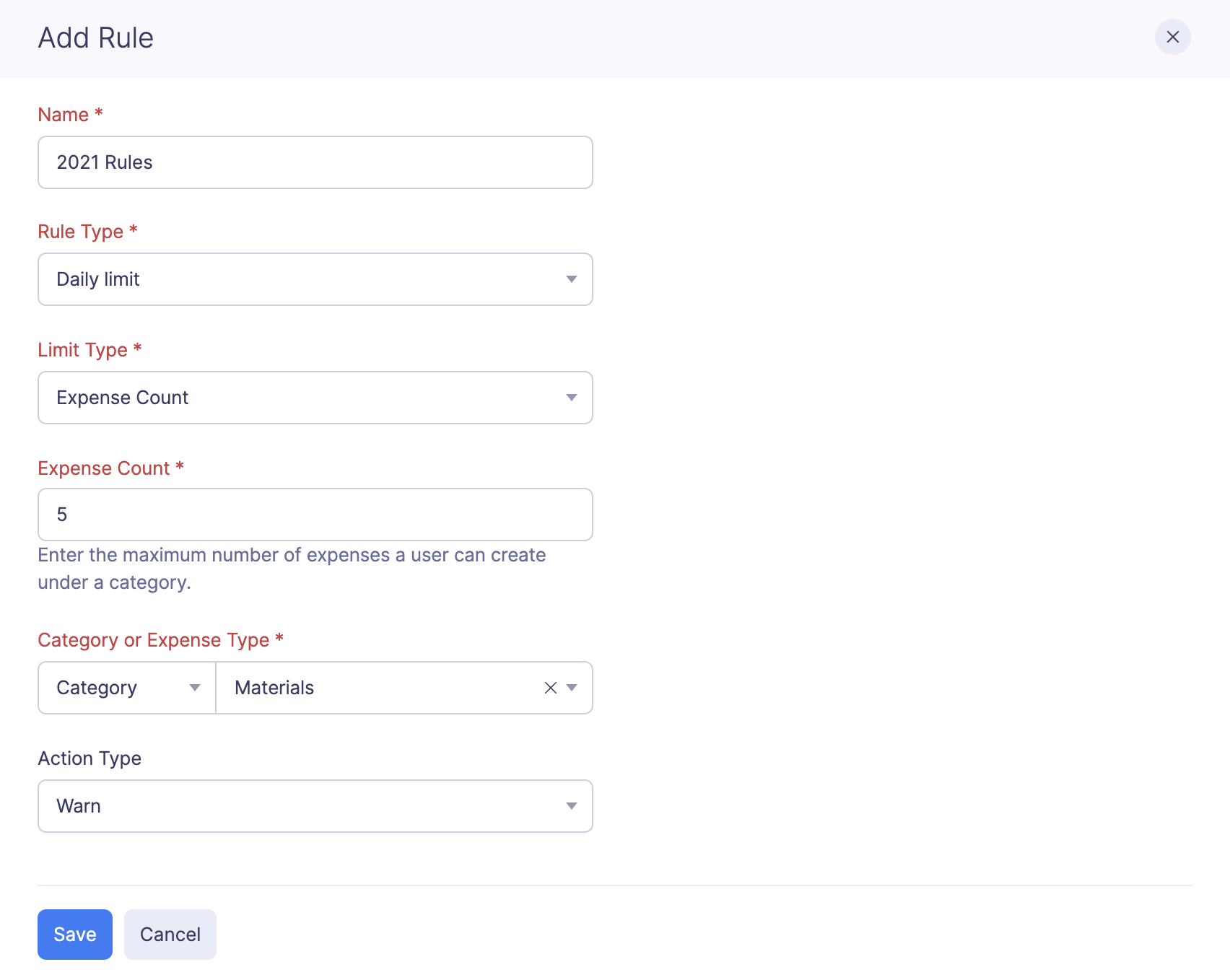Click the arrow next to Materials clear icon
The width and height of the screenshot is (1230, 980).
click(572, 688)
